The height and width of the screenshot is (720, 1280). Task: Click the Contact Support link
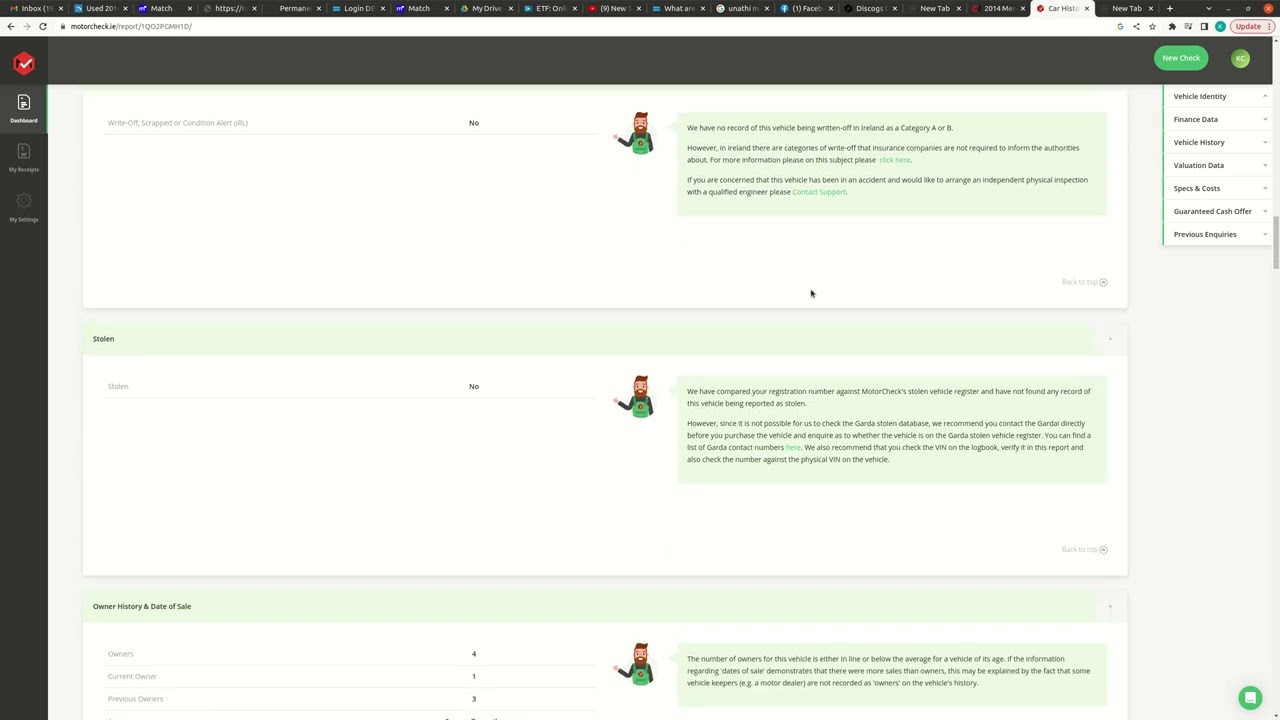tap(818, 192)
